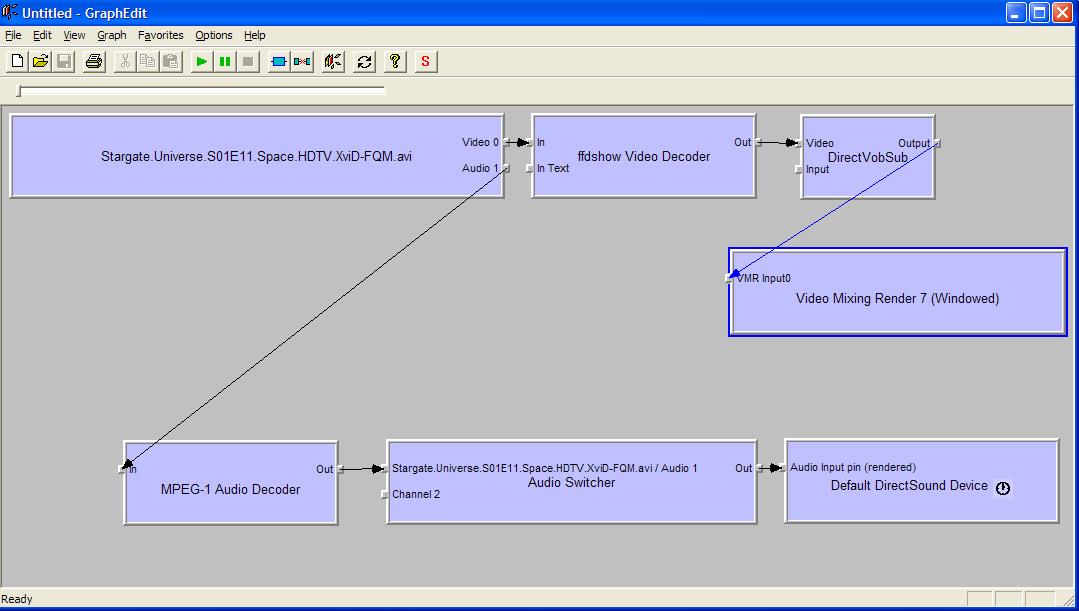The height and width of the screenshot is (611, 1079).
Task: Open a graph file with the folder icon
Action: [x=40, y=61]
